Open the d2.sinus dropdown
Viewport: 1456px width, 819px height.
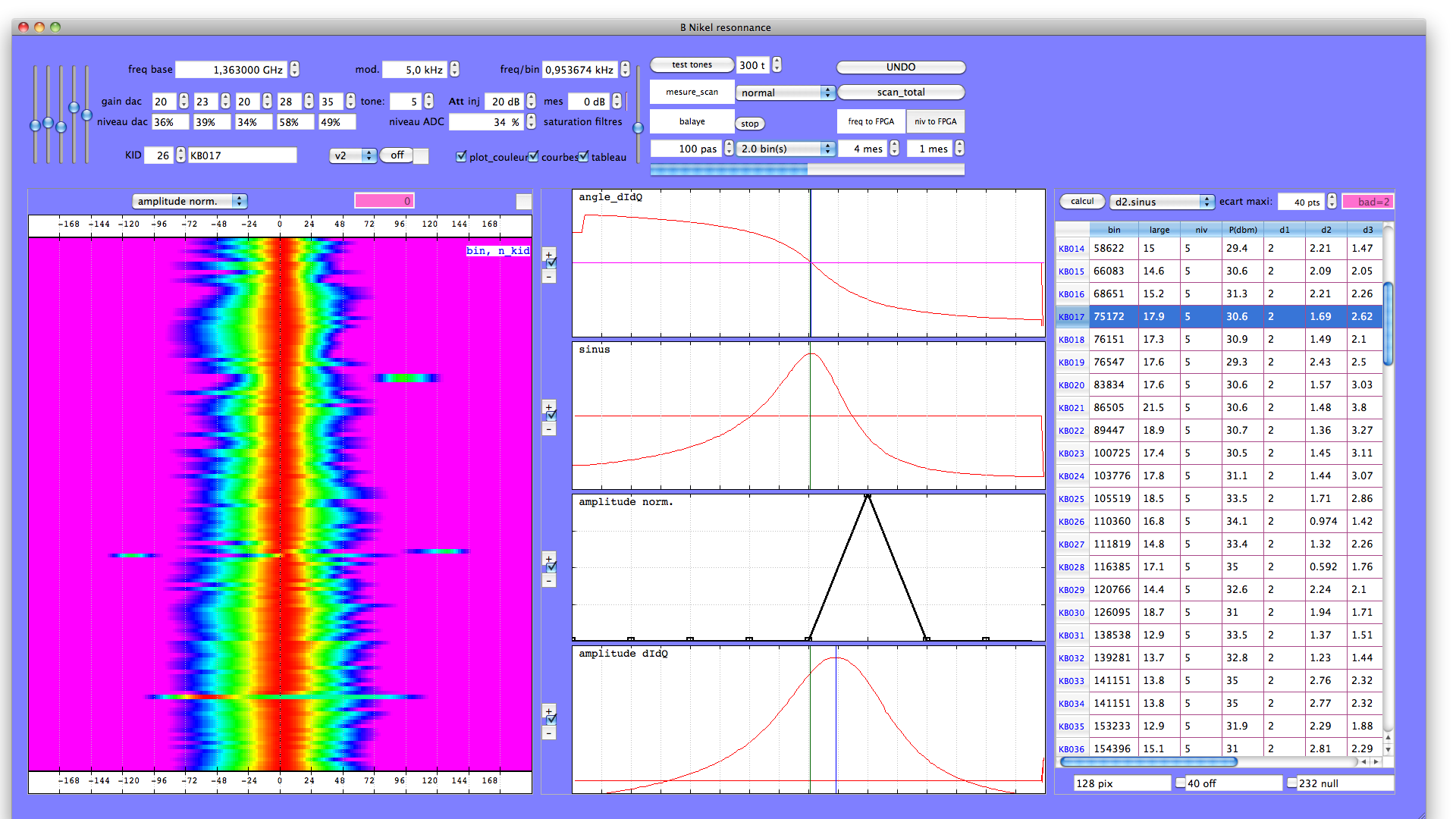tap(1162, 202)
